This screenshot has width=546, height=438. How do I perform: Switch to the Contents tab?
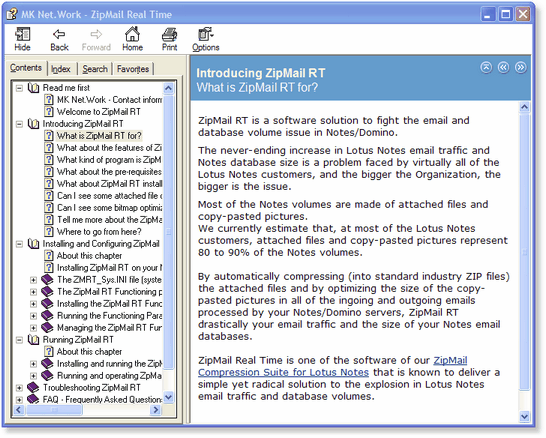coord(26,68)
